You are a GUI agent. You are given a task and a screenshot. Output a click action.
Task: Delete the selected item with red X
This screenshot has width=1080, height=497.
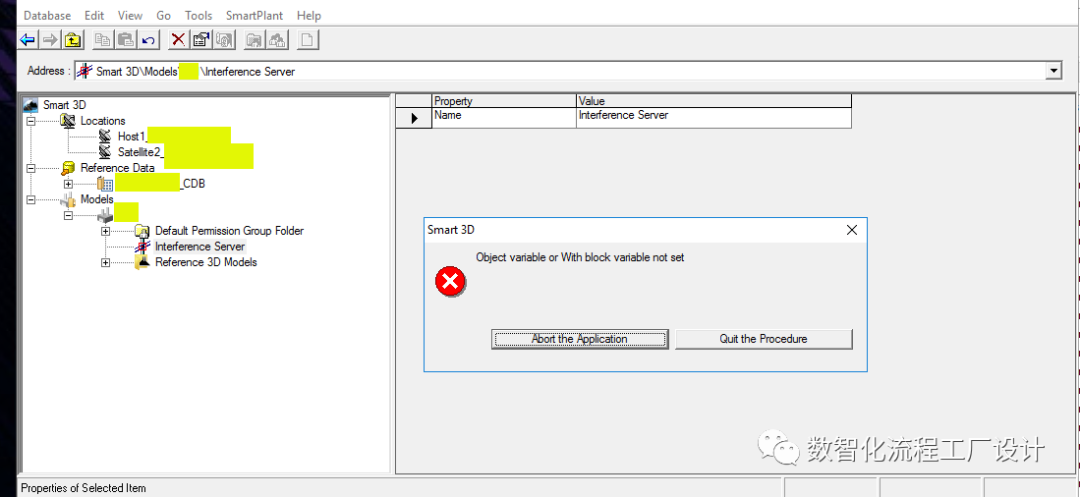178,40
